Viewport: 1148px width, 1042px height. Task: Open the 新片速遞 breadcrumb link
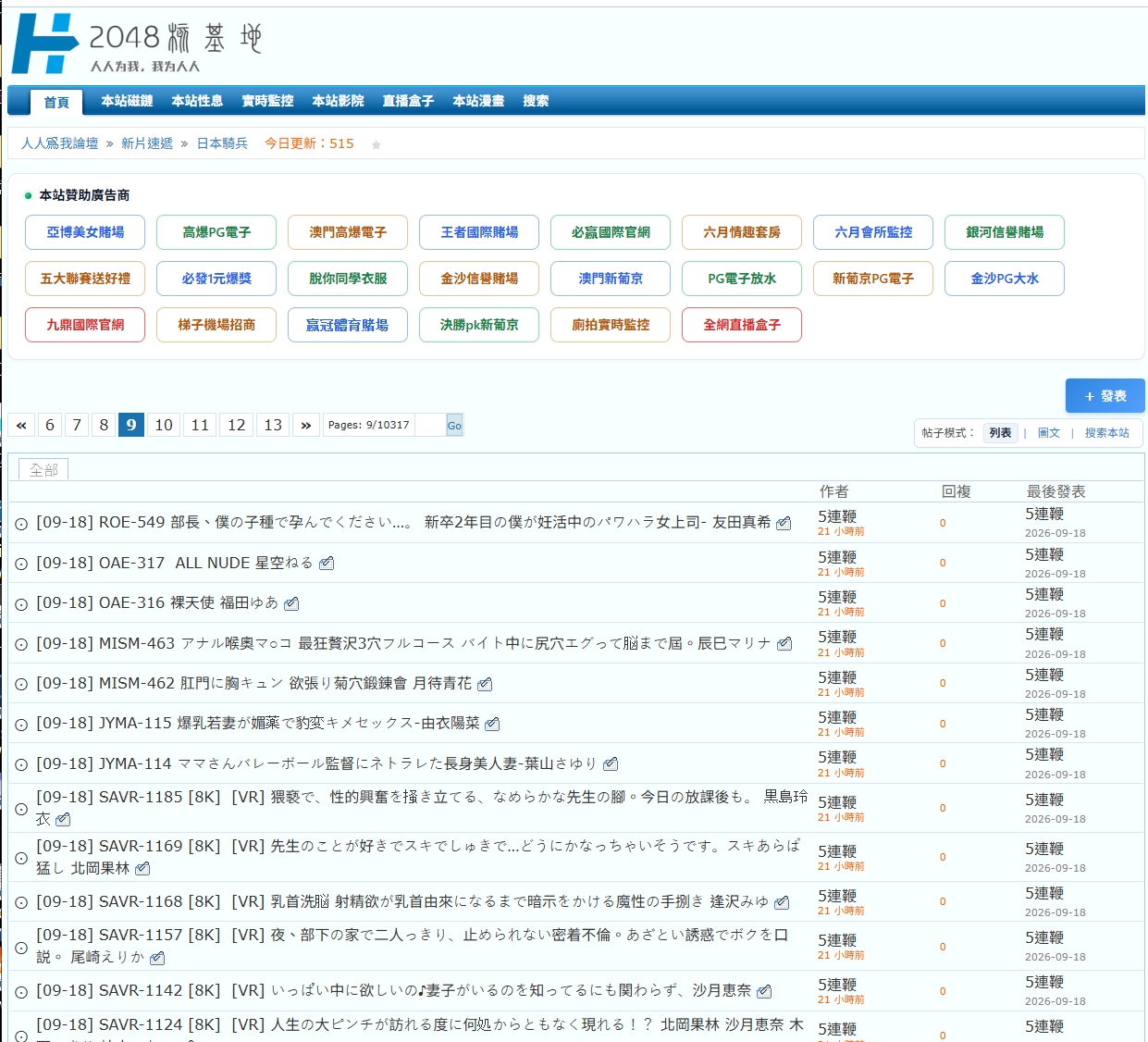(x=147, y=143)
